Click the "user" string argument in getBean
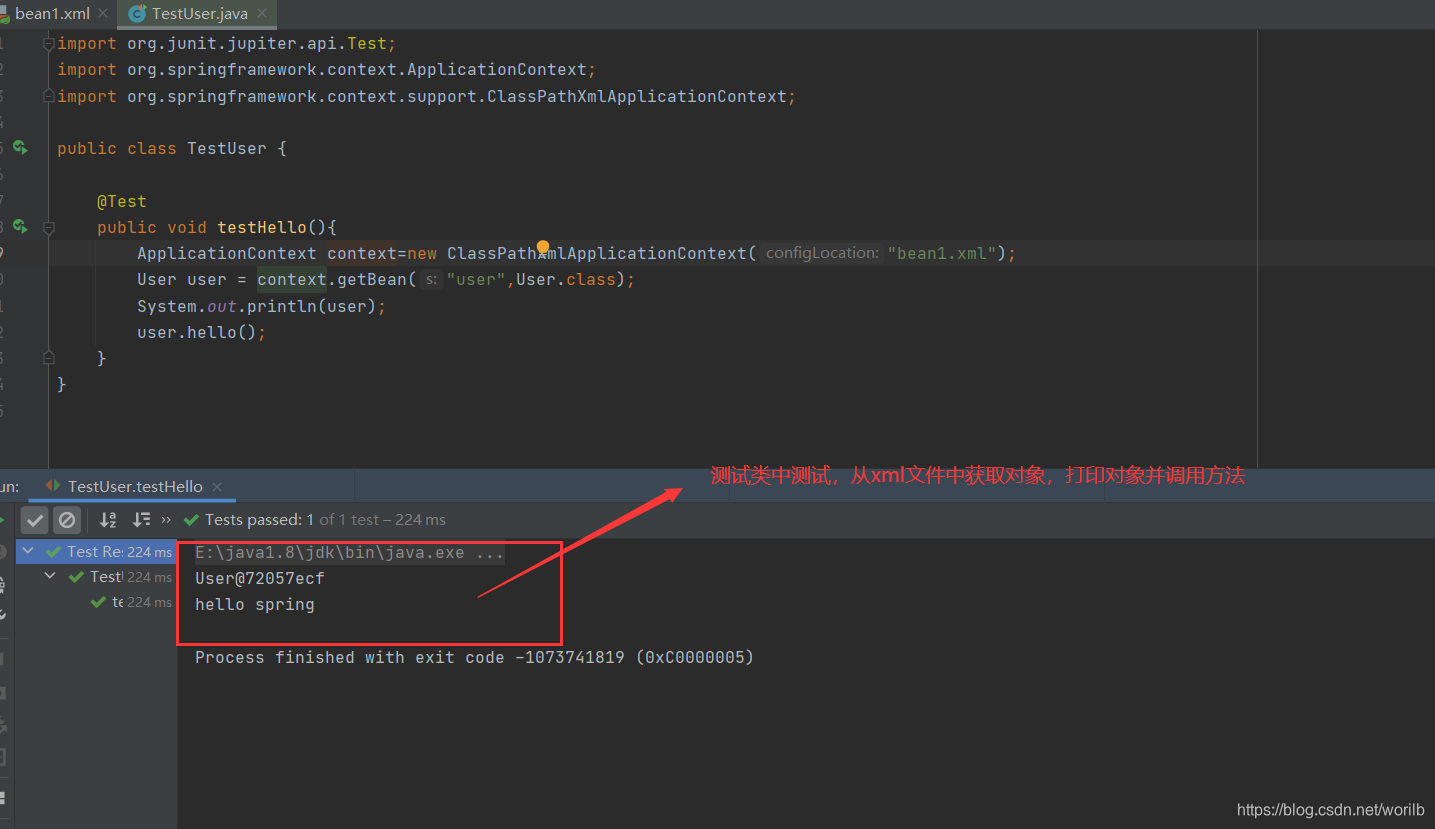Image resolution: width=1435 pixels, height=829 pixels. (x=476, y=279)
